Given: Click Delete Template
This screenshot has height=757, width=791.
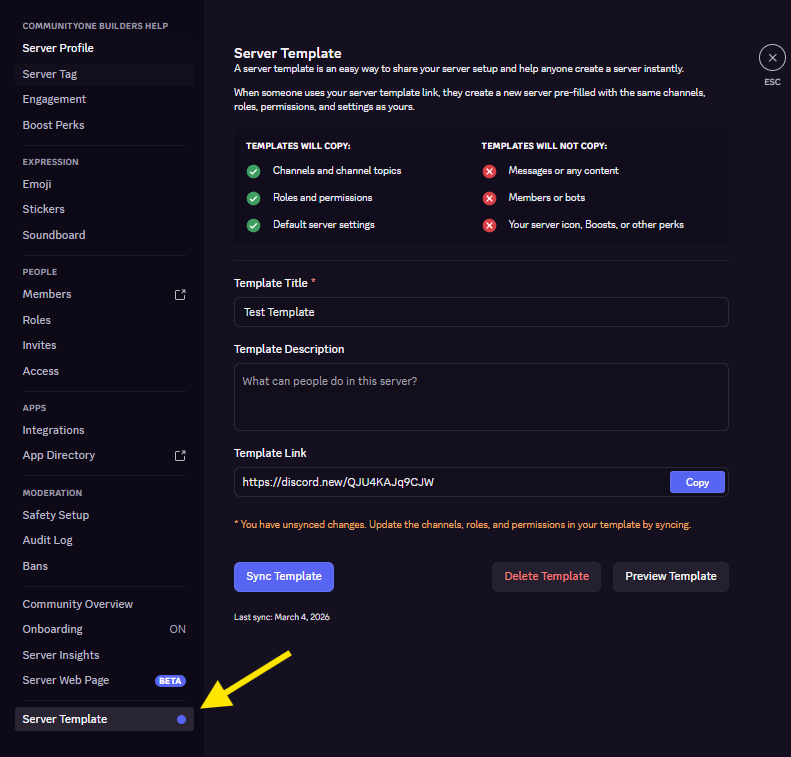Looking at the screenshot, I should (x=546, y=576).
